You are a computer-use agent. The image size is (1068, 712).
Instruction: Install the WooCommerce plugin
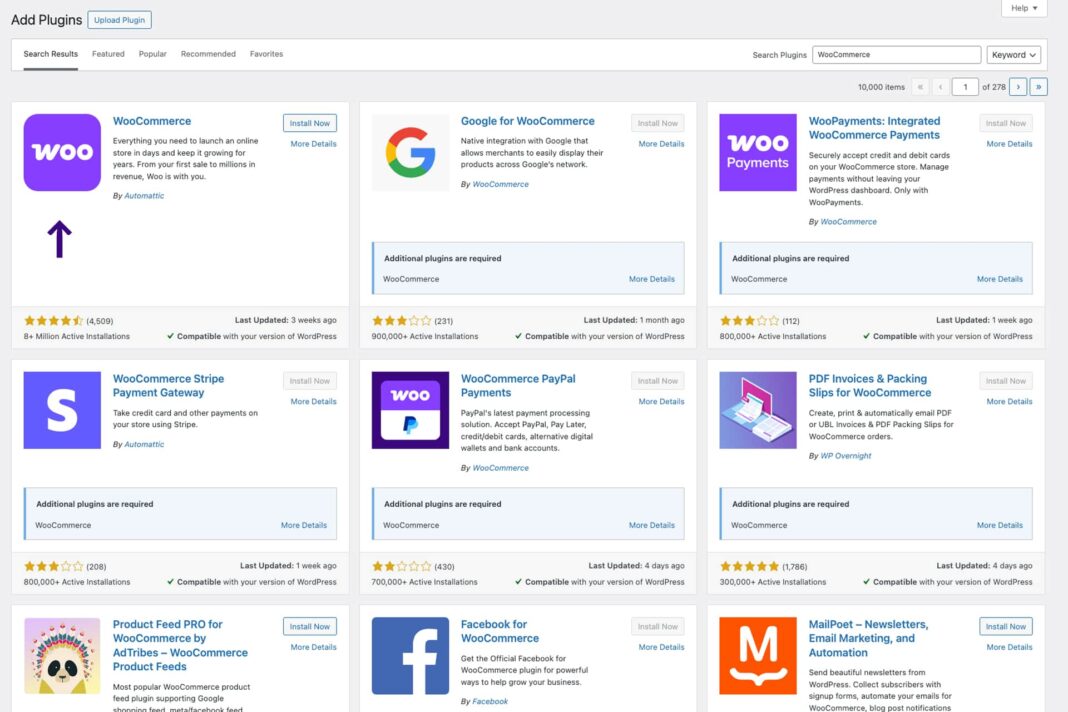coord(310,123)
